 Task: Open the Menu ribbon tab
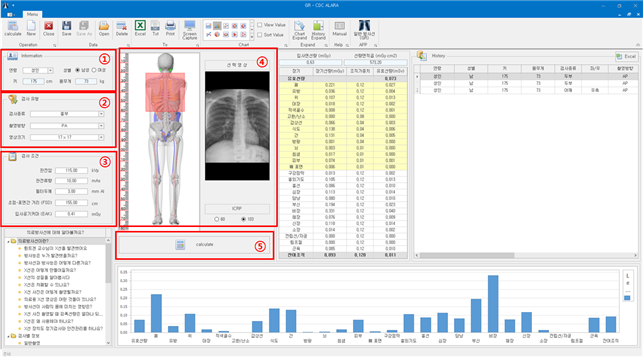click(32, 14)
